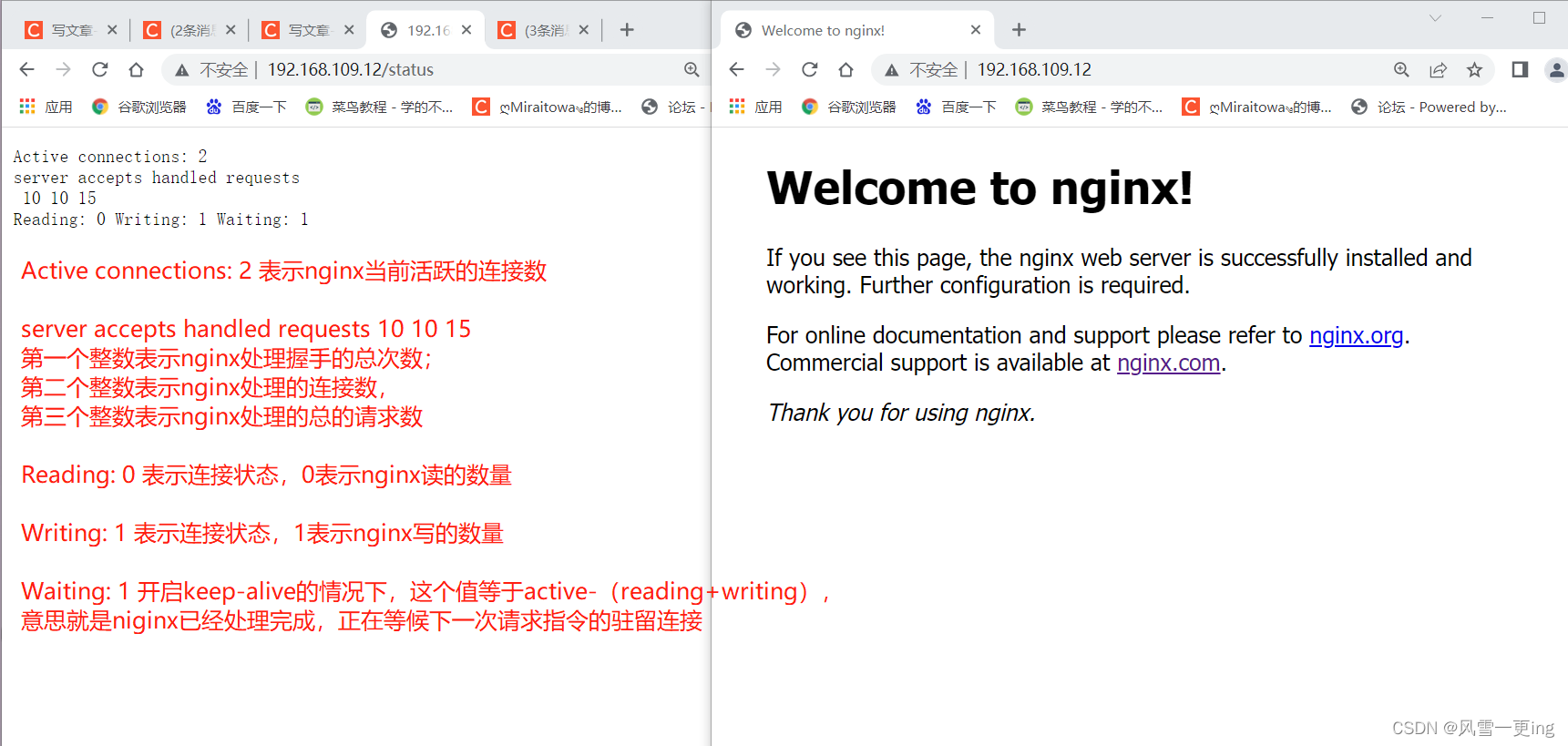Click the 'server accepts handled requests' line
The width and height of the screenshot is (1568, 746).
point(156,178)
